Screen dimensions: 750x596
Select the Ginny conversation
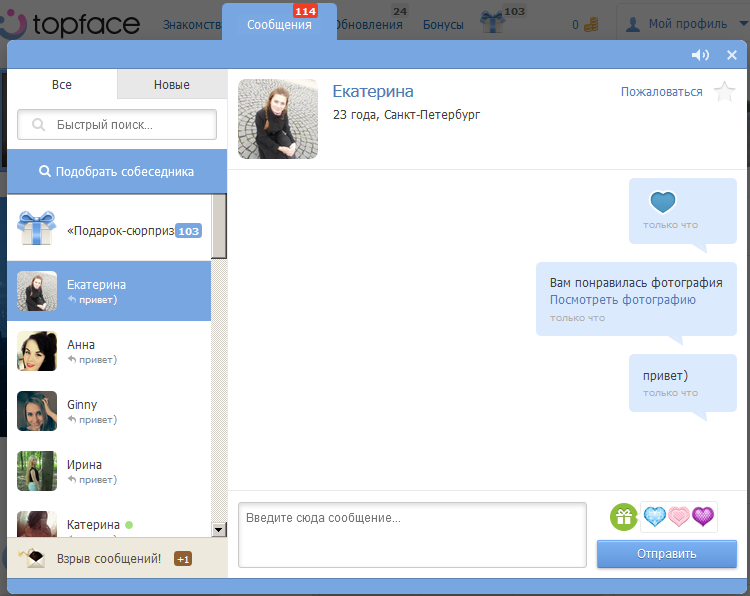109,411
